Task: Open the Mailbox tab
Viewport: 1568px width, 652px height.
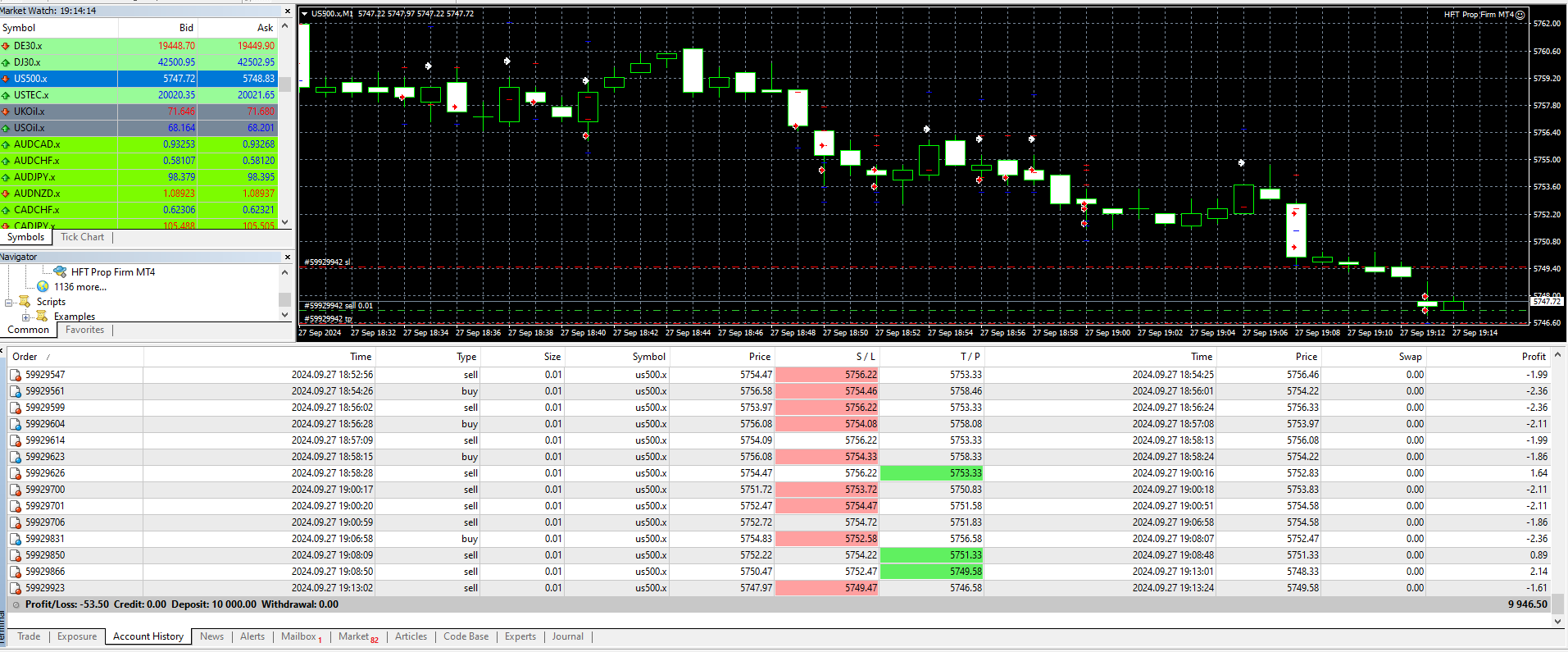Action: (x=301, y=636)
